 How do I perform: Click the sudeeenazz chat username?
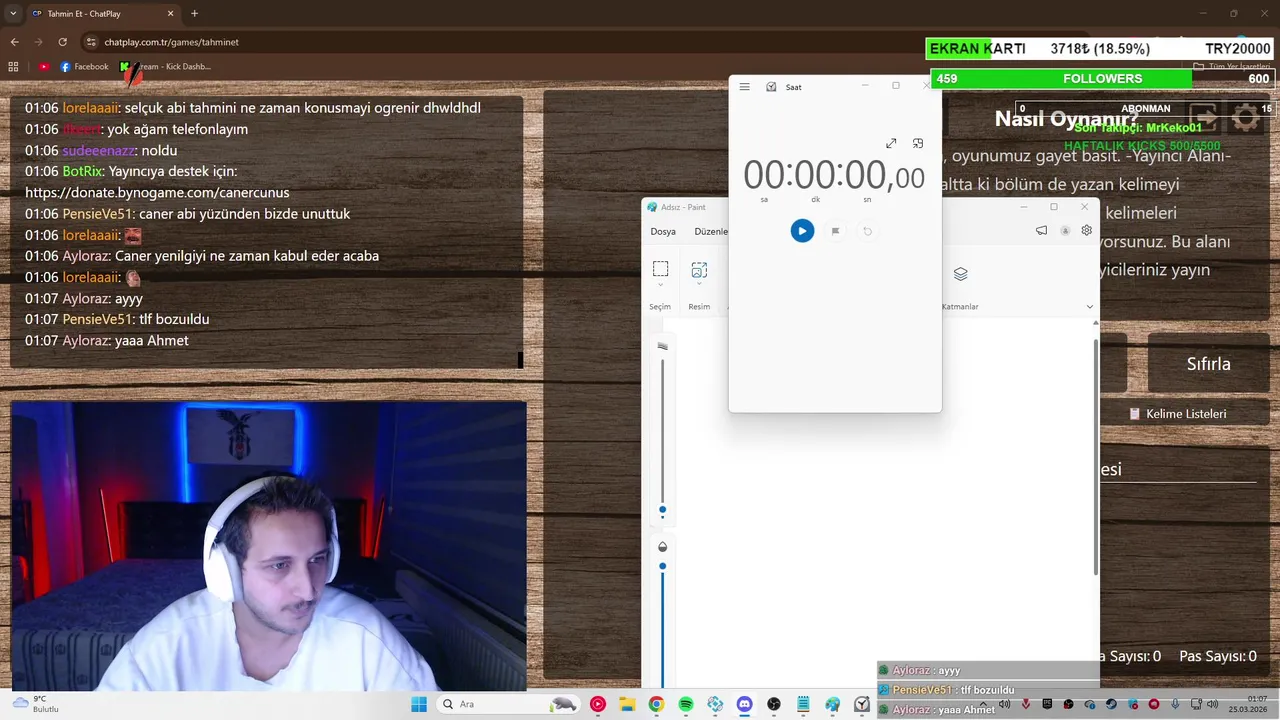coord(98,150)
